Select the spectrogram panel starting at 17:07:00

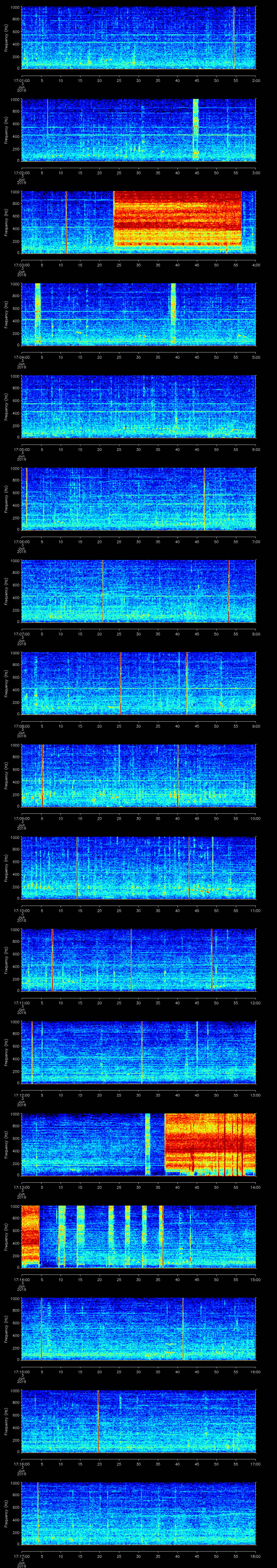point(138,591)
